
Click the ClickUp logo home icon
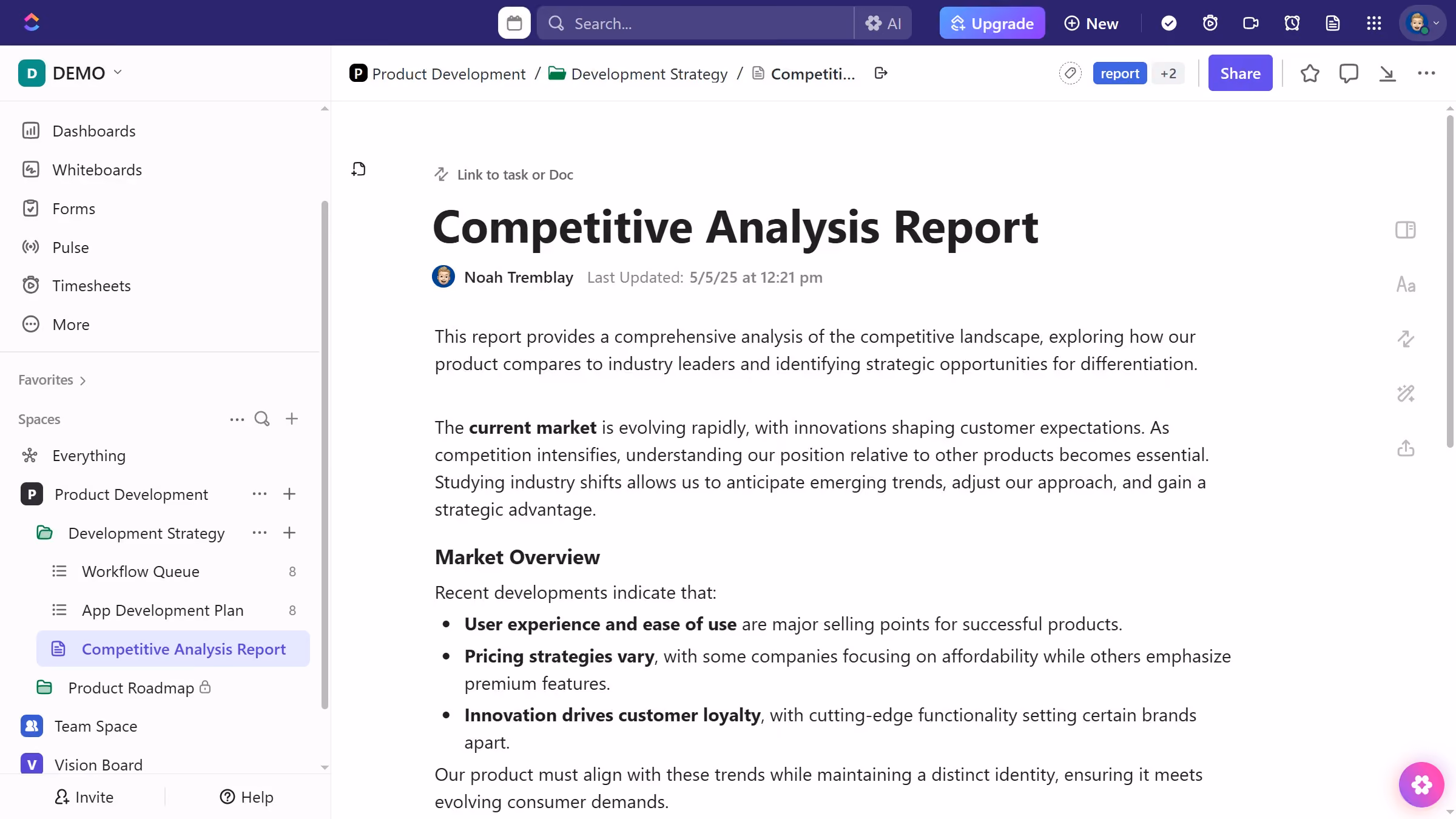(32, 22)
